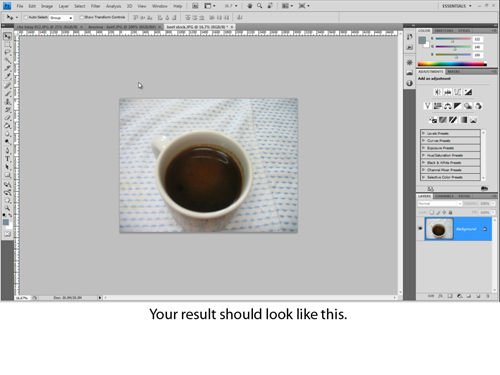The width and height of the screenshot is (500, 375).
Task: Open the Image menu
Action: click(x=47, y=6)
